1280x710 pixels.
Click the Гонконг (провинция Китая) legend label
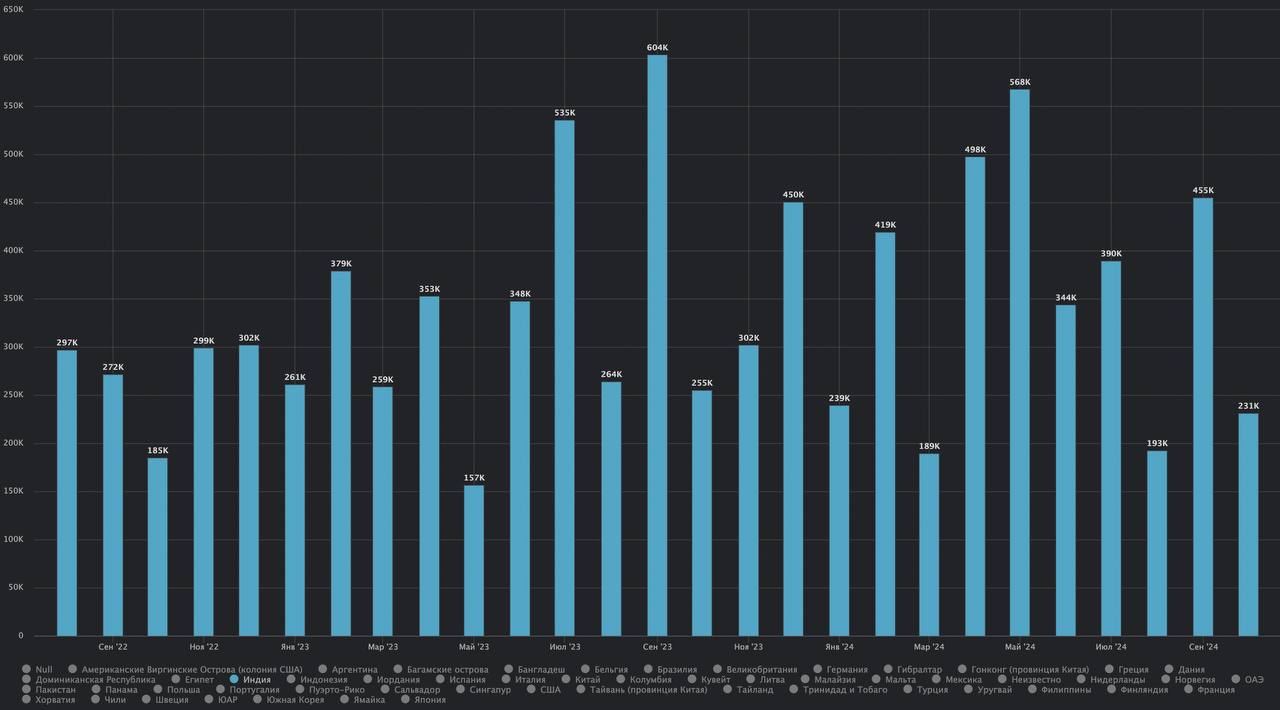click(1028, 670)
